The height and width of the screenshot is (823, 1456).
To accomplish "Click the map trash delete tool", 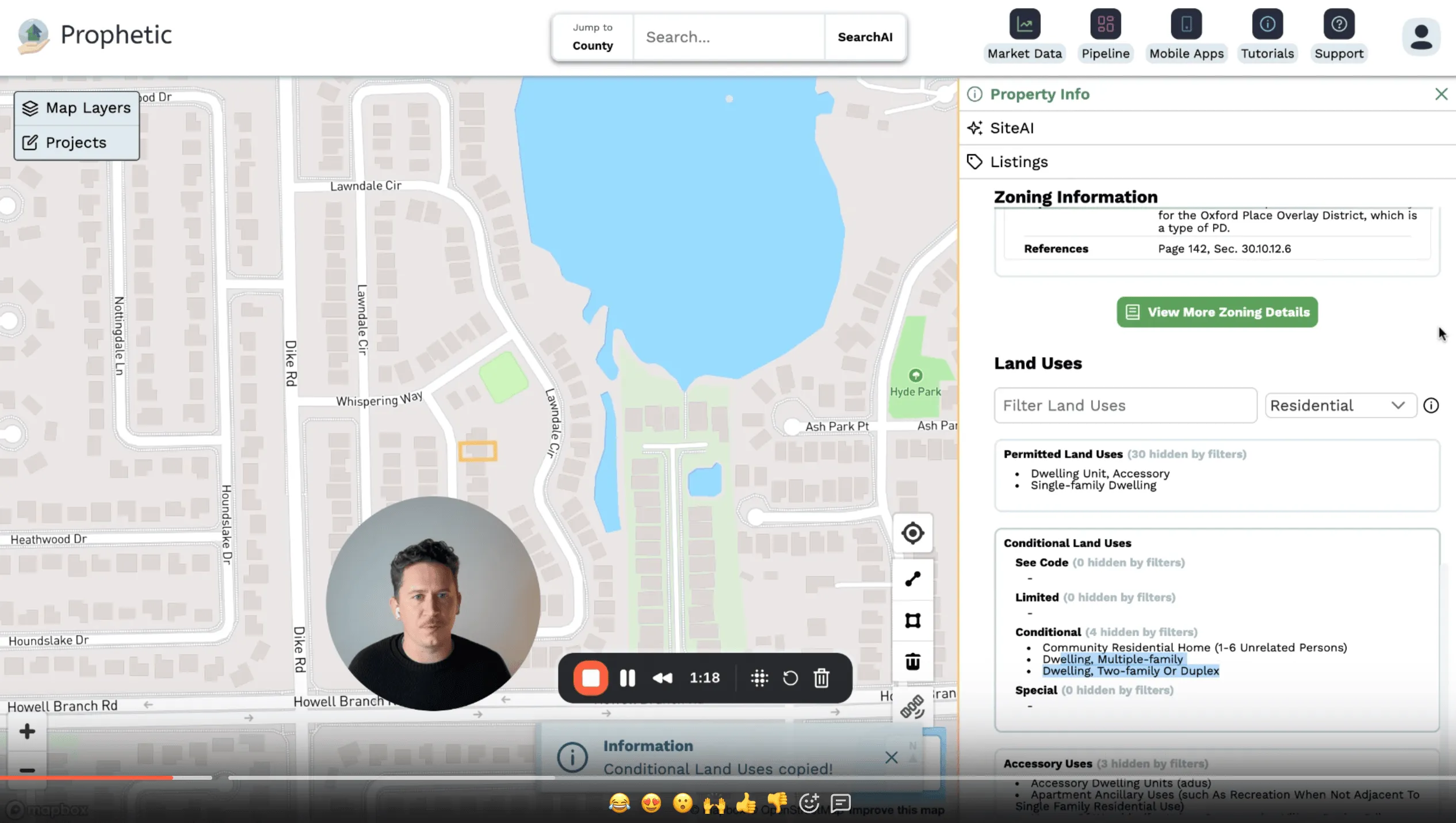I will click(913, 662).
